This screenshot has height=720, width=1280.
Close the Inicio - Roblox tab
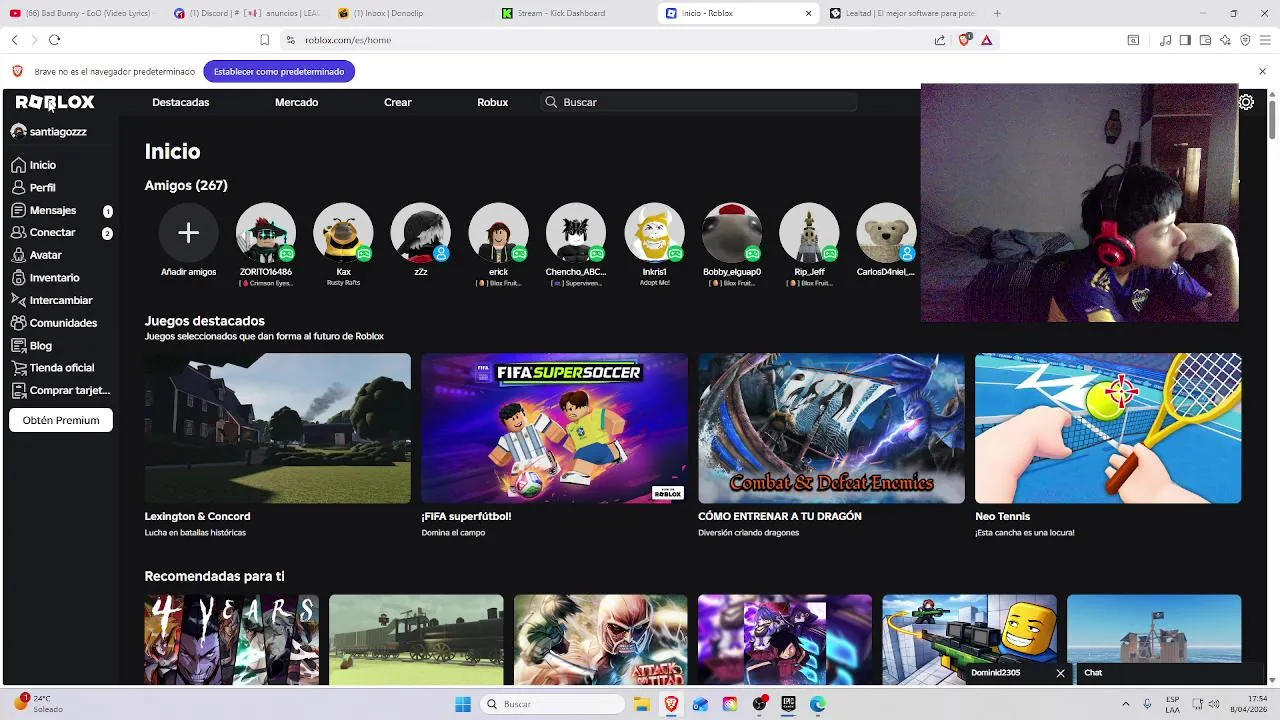(x=808, y=13)
